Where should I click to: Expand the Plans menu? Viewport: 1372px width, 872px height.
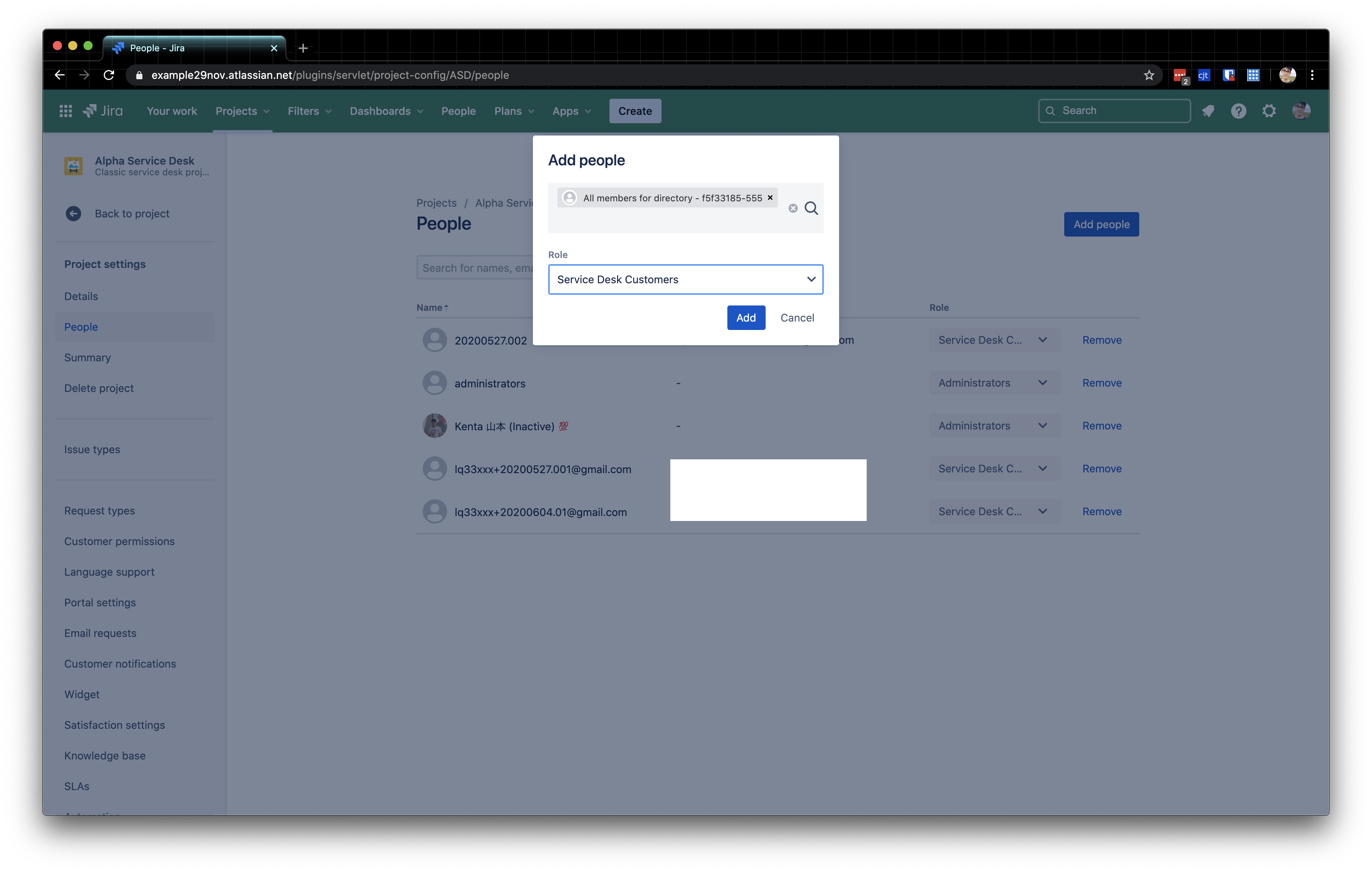tap(514, 112)
